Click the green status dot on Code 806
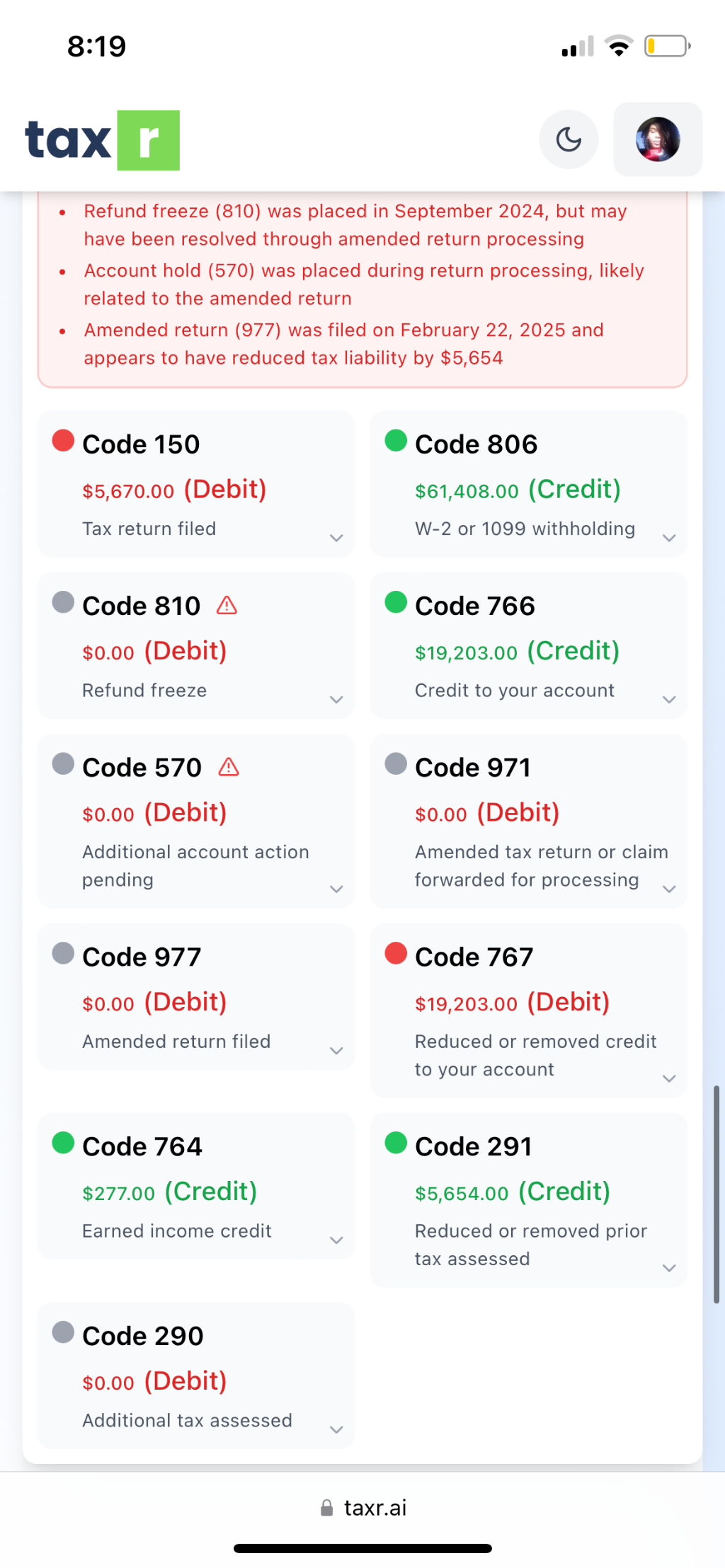 tap(396, 441)
